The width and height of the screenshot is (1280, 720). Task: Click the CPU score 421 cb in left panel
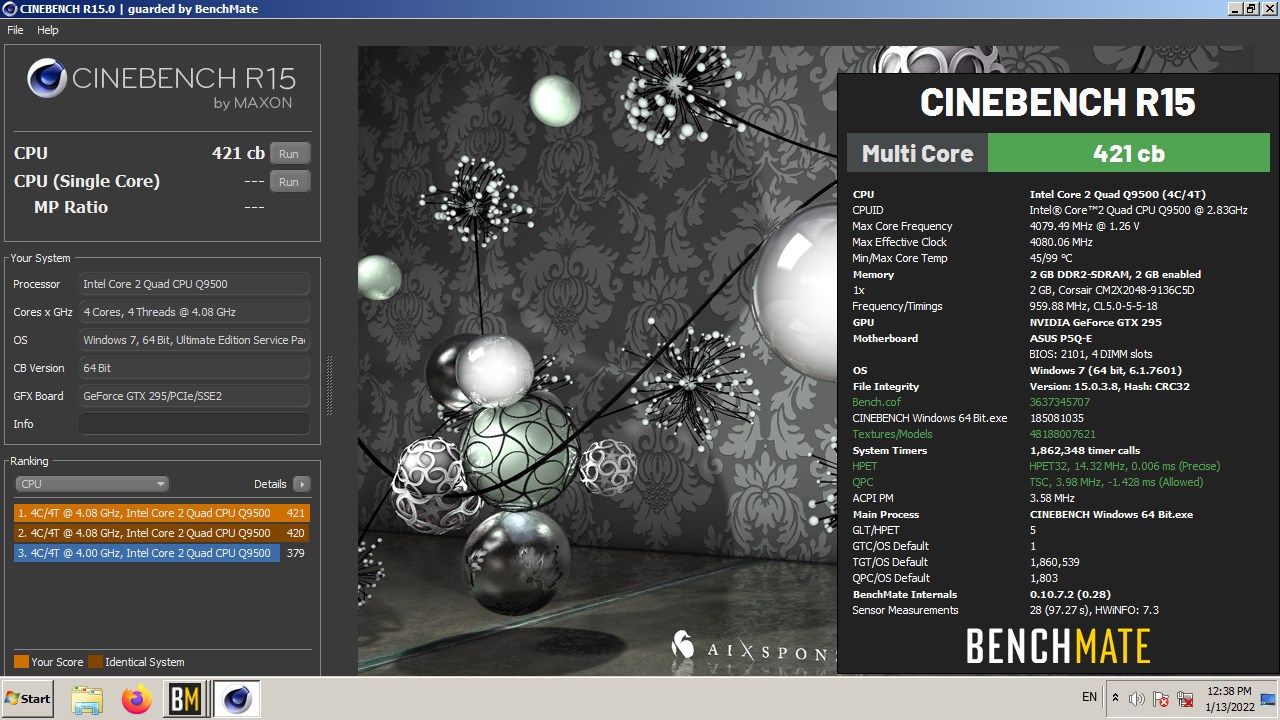click(x=238, y=153)
